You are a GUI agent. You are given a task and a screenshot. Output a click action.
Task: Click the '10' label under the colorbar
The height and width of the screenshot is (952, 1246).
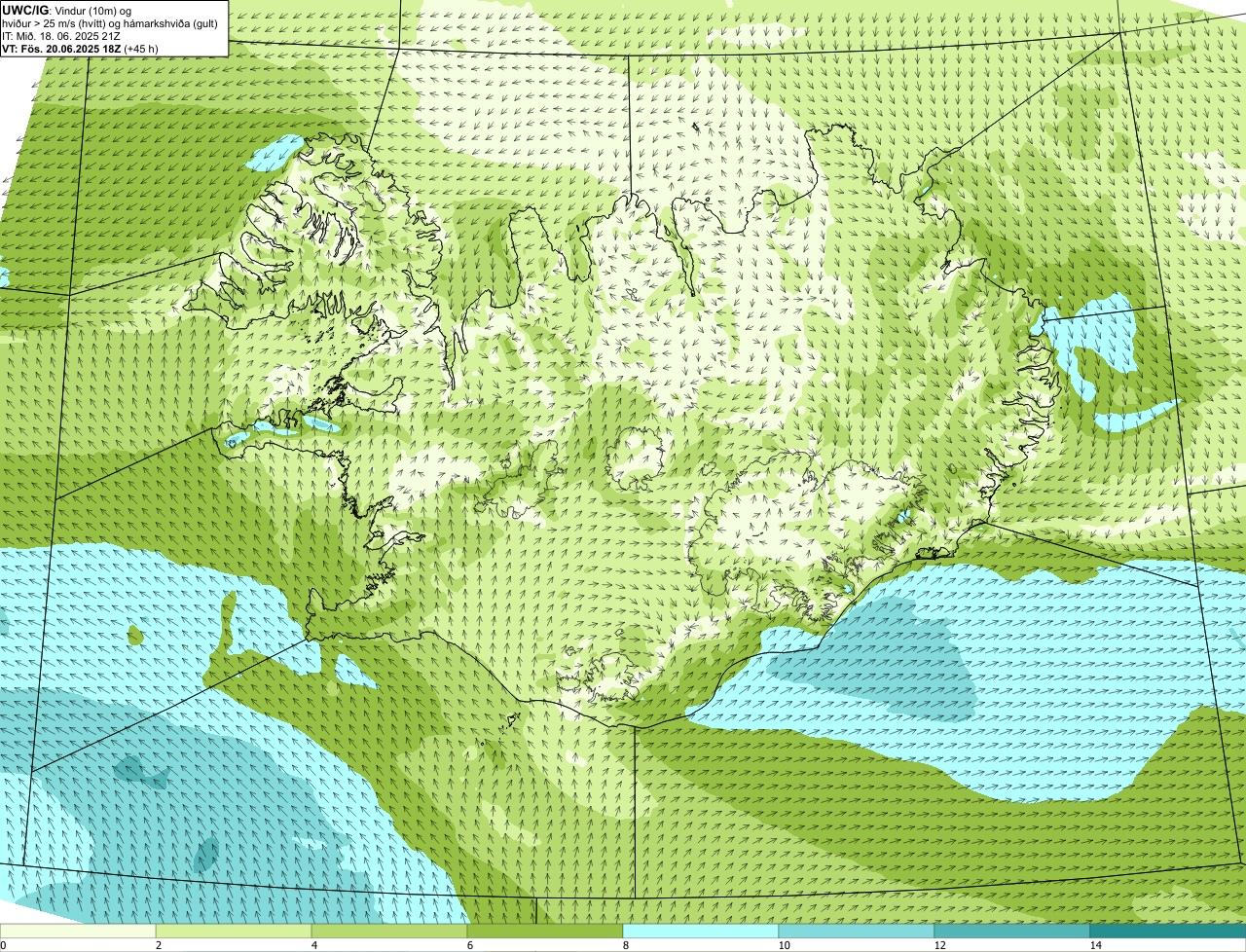point(784,945)
